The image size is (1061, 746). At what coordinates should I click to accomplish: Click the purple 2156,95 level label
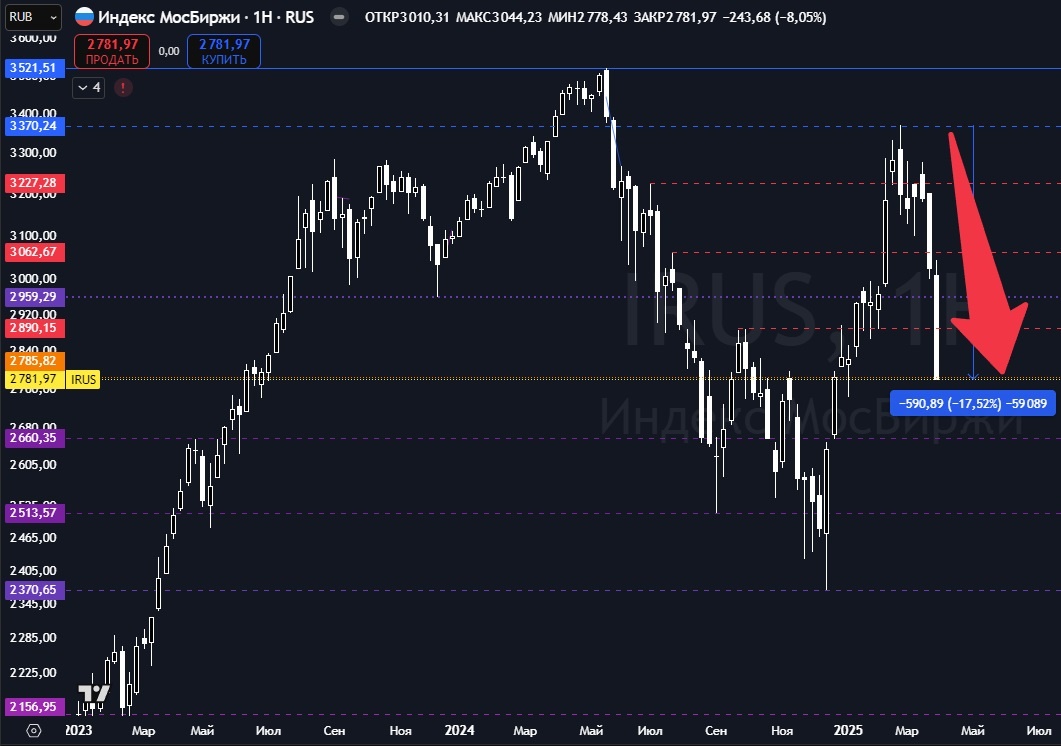34,707
